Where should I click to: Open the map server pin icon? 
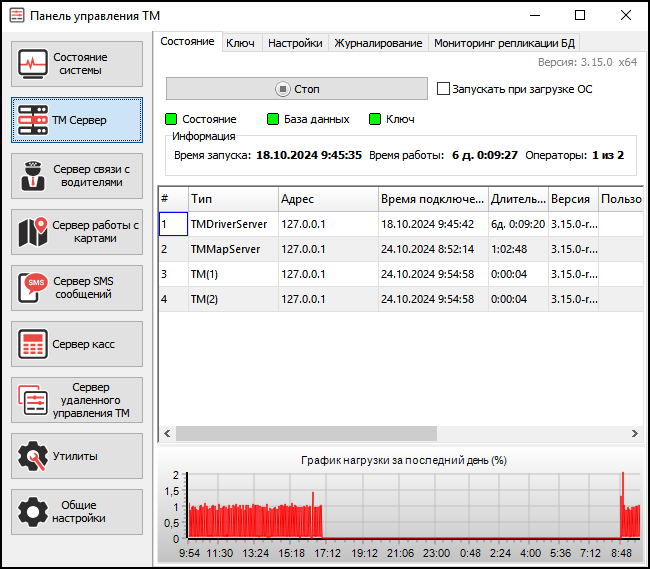click(33, 232)
